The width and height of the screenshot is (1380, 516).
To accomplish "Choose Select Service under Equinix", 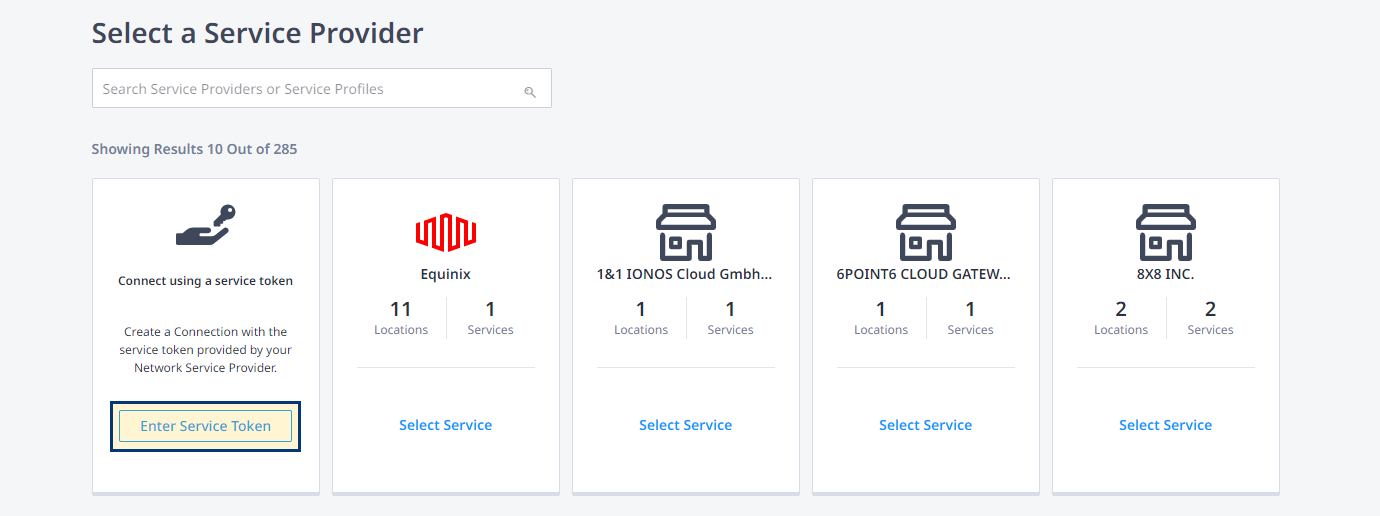I will 446,425.
